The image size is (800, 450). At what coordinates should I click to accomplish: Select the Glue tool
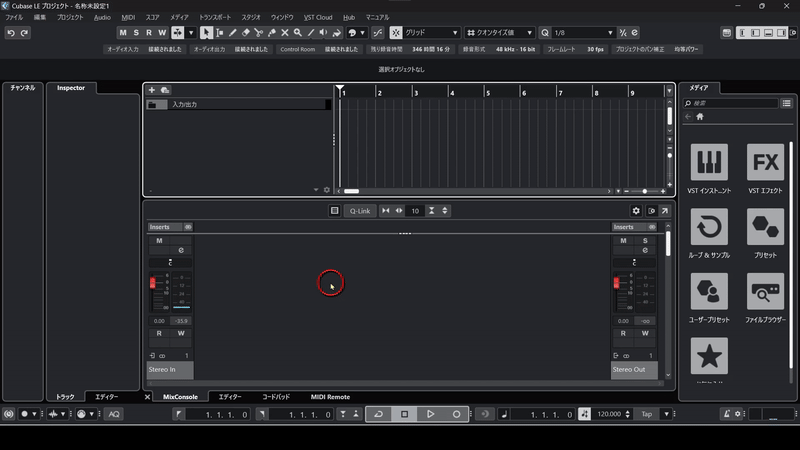(x=271, y=33)
